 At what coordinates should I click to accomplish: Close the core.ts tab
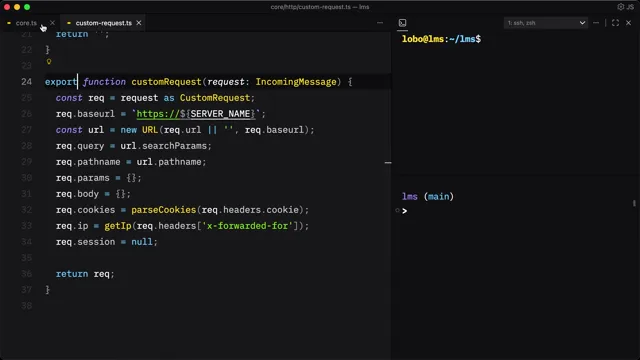tap(52, 23)
